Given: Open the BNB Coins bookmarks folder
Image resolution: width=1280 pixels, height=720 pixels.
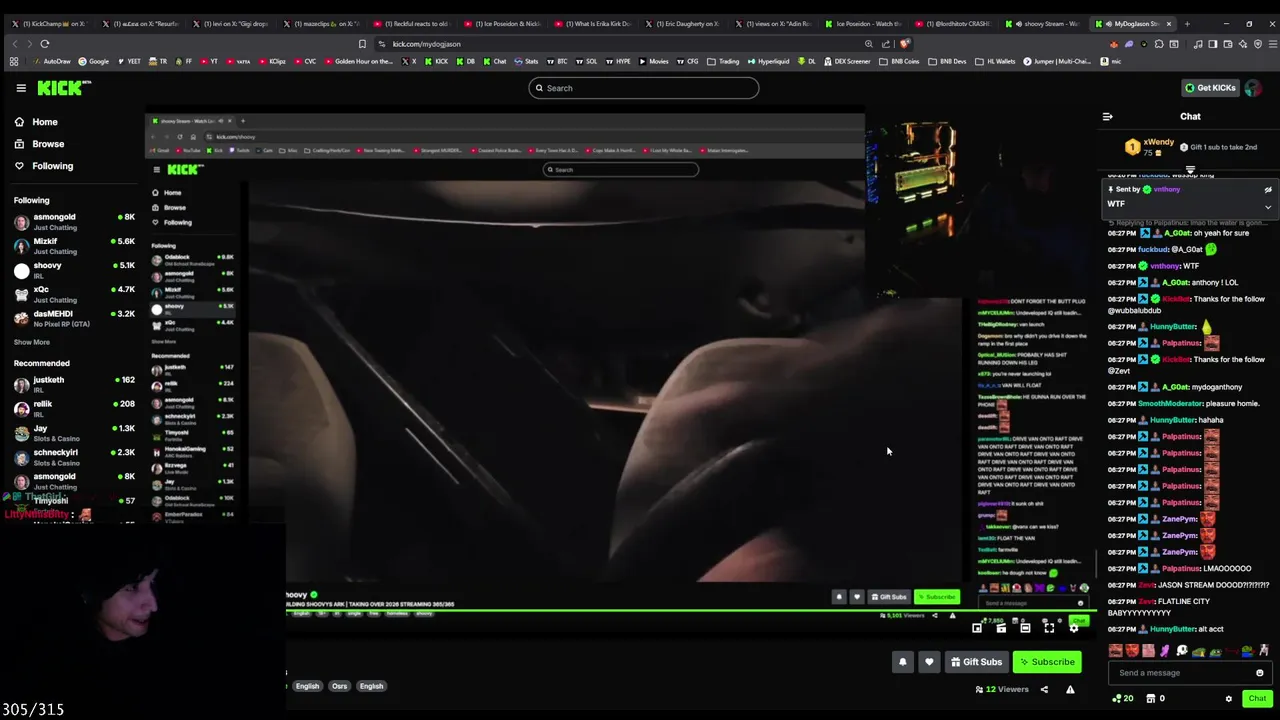Looking at the screenshot, I should (899, 61).
